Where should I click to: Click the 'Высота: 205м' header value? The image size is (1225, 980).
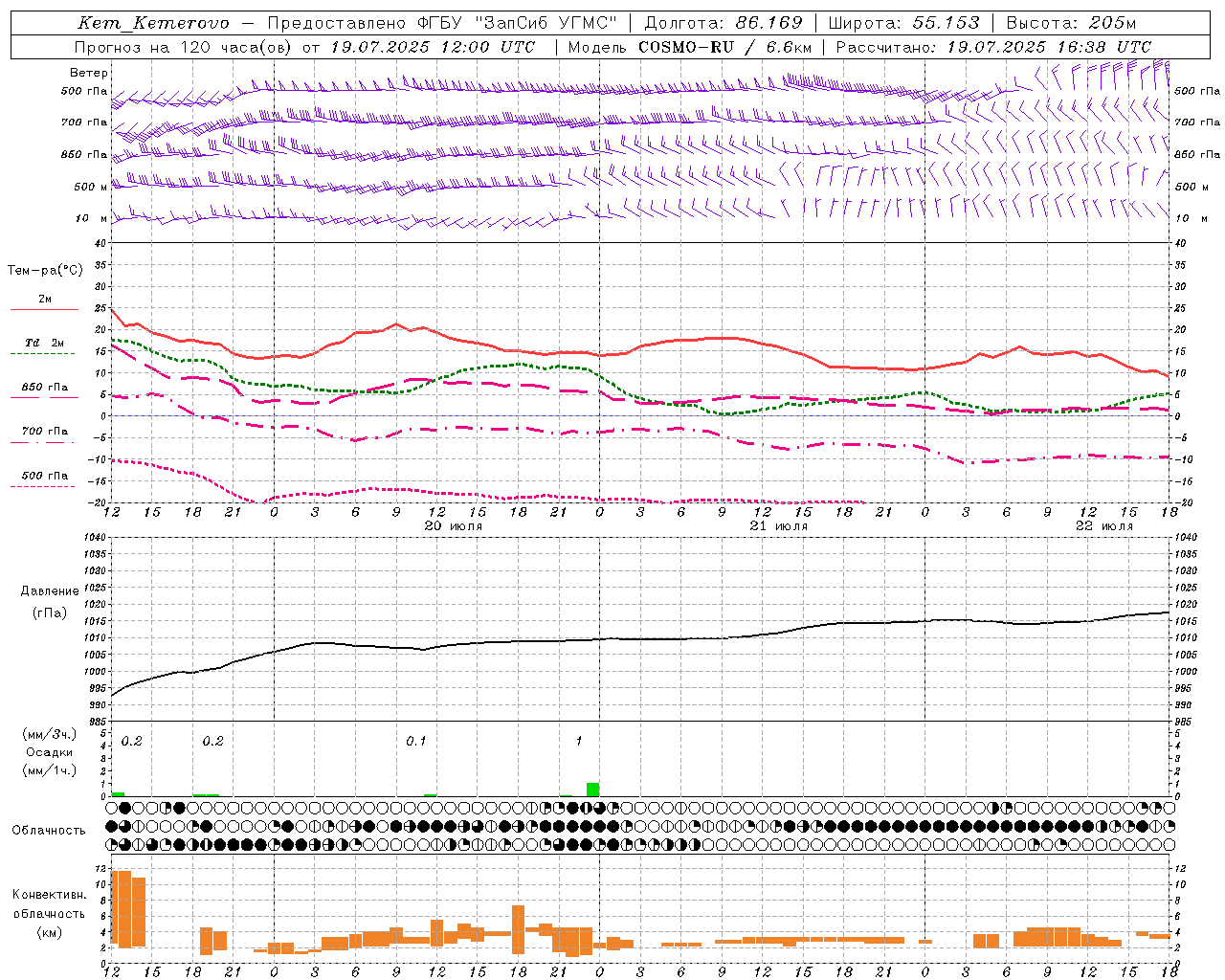1071,23
